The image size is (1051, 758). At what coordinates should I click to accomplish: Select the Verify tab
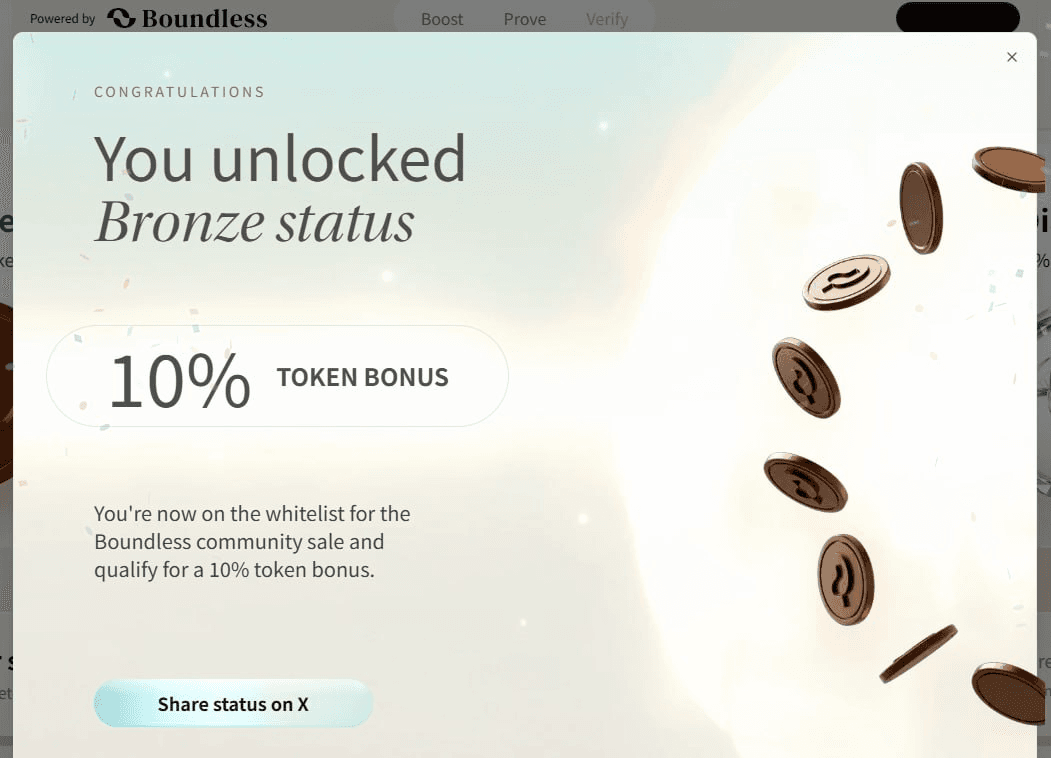tap(607, 19)
